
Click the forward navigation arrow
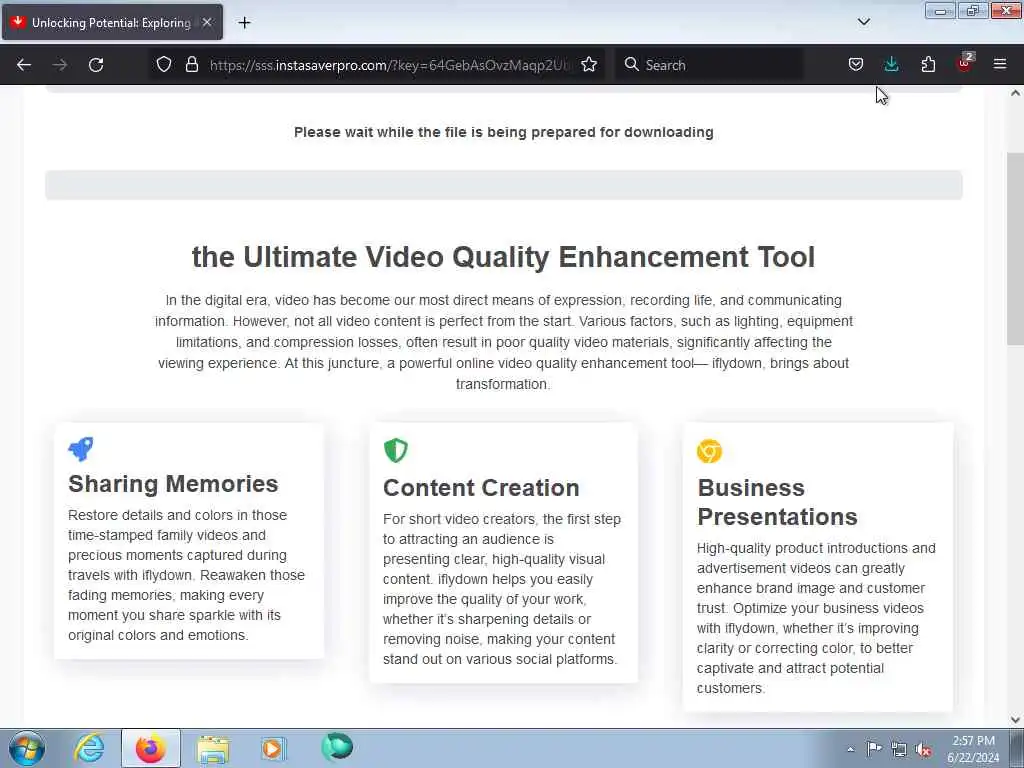(x=60, y=65)
